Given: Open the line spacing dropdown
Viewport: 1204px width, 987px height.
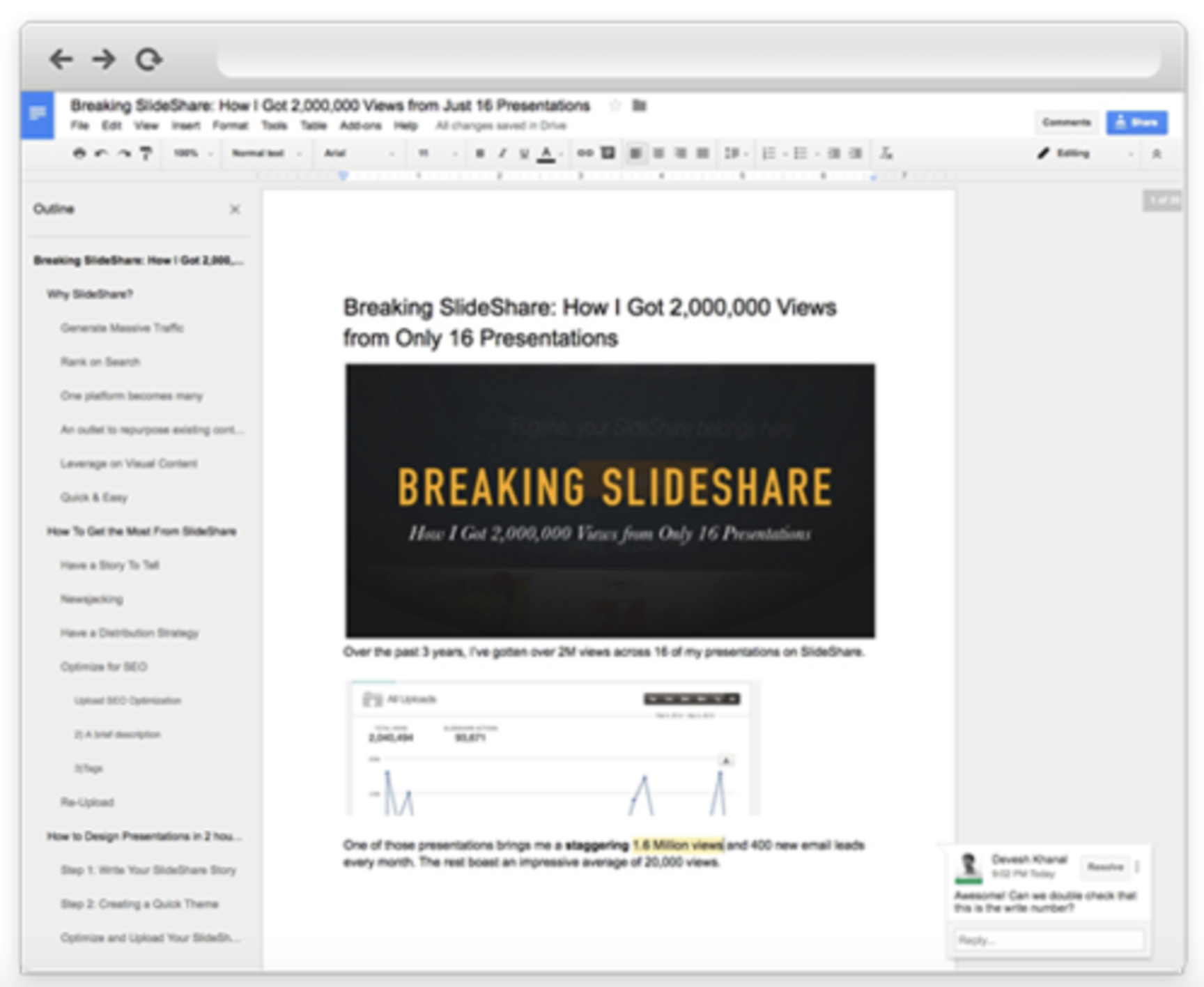Looking at the screenshot, I should click(x=735, y=153).
